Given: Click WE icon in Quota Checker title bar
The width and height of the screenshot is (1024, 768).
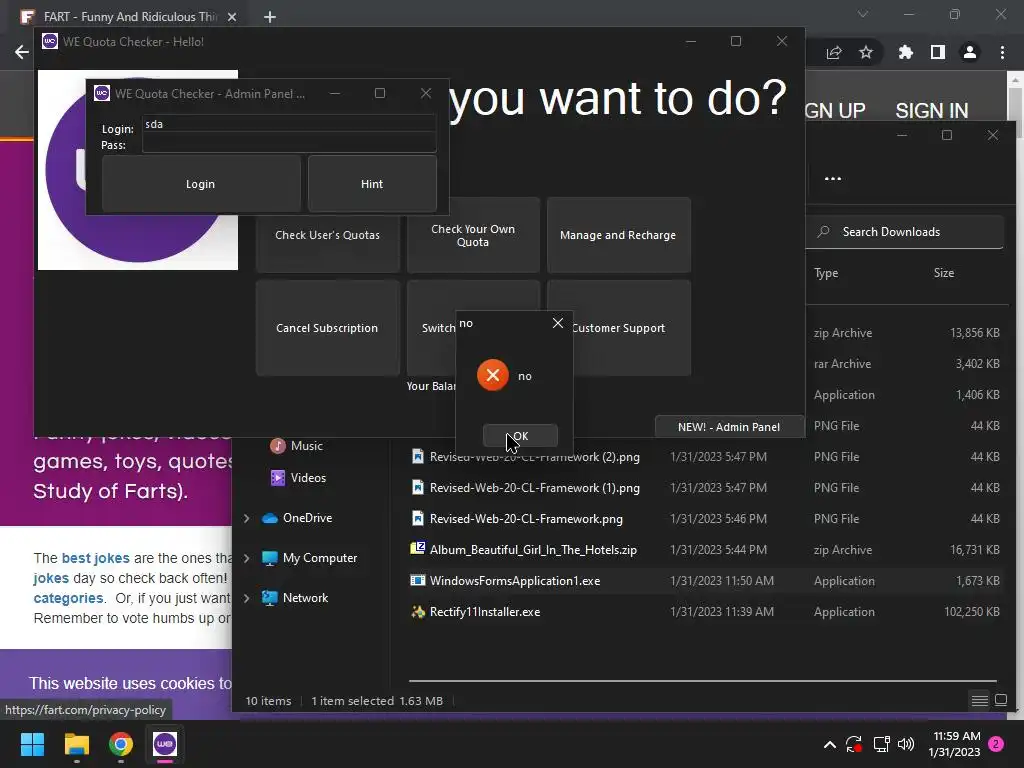Looking at the screenshot, I should coord(50,41).
